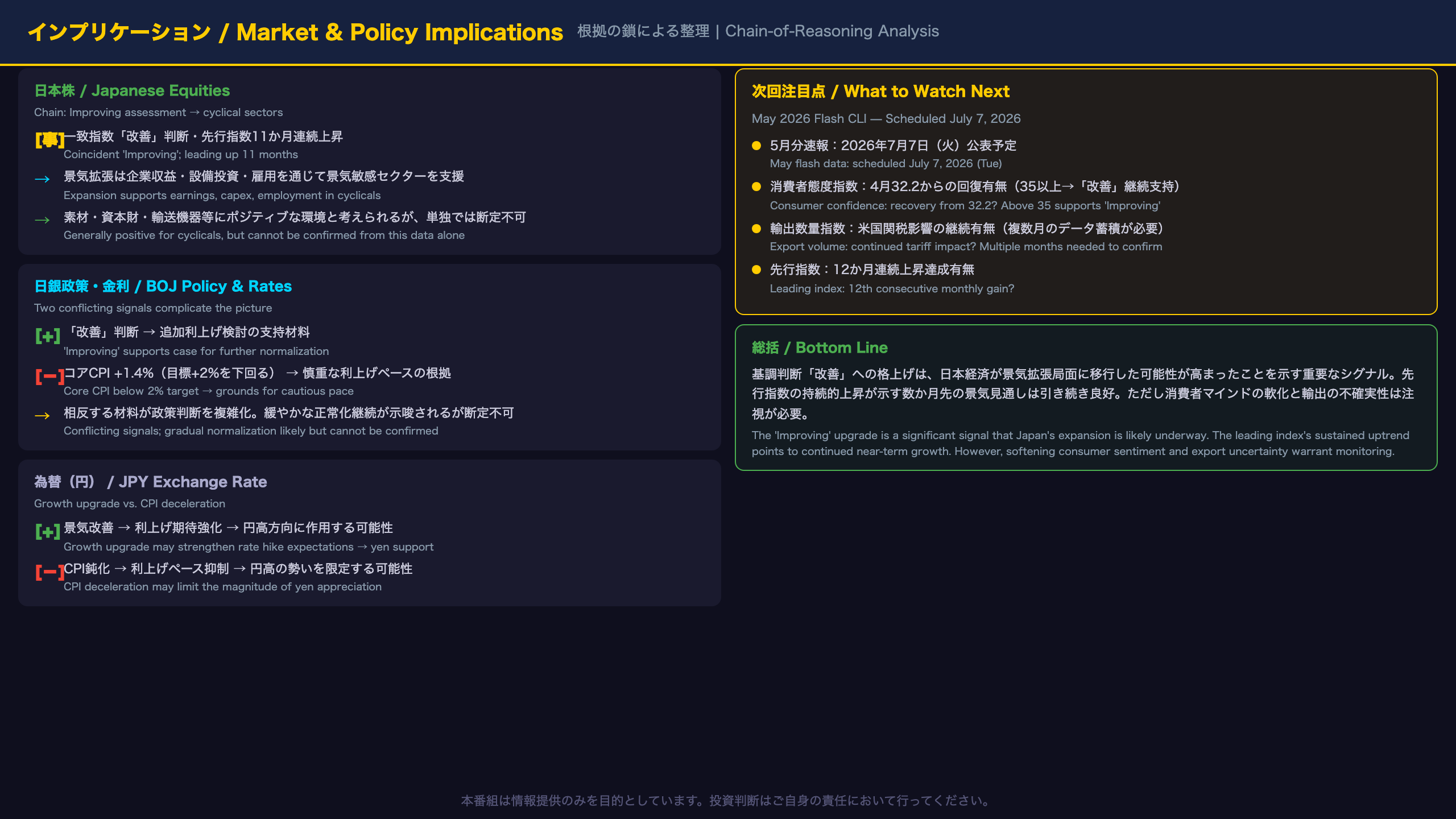Image resolution: width=1456 pixels, height=819 pixels.
Task: Open the What to Watch Next heading
Action: 880,91
